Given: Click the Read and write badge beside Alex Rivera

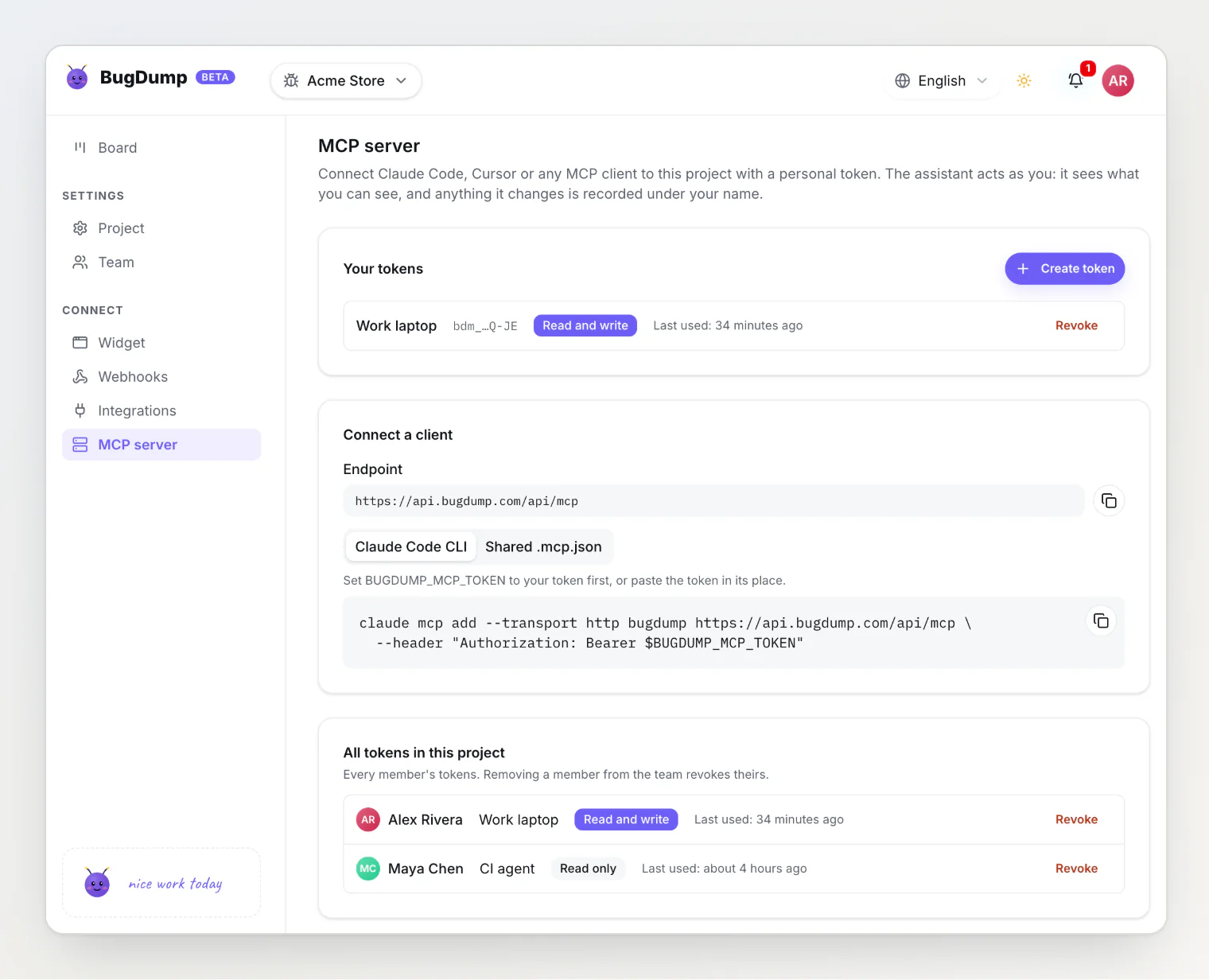Looking at the screenshot, I should pos(626,819).
